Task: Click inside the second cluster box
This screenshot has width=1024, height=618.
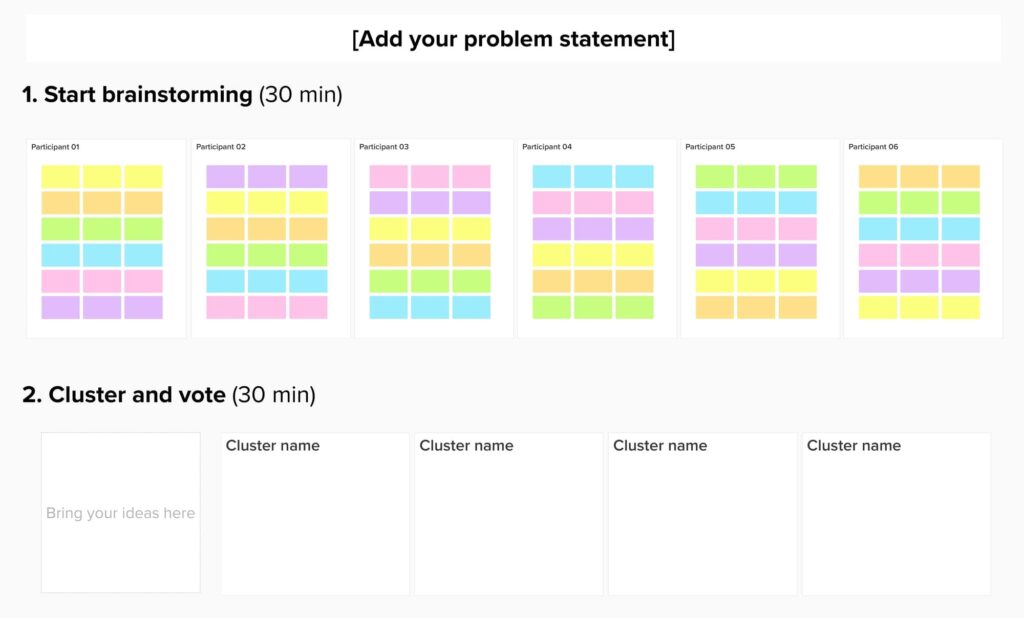Action: click(508, 525)
